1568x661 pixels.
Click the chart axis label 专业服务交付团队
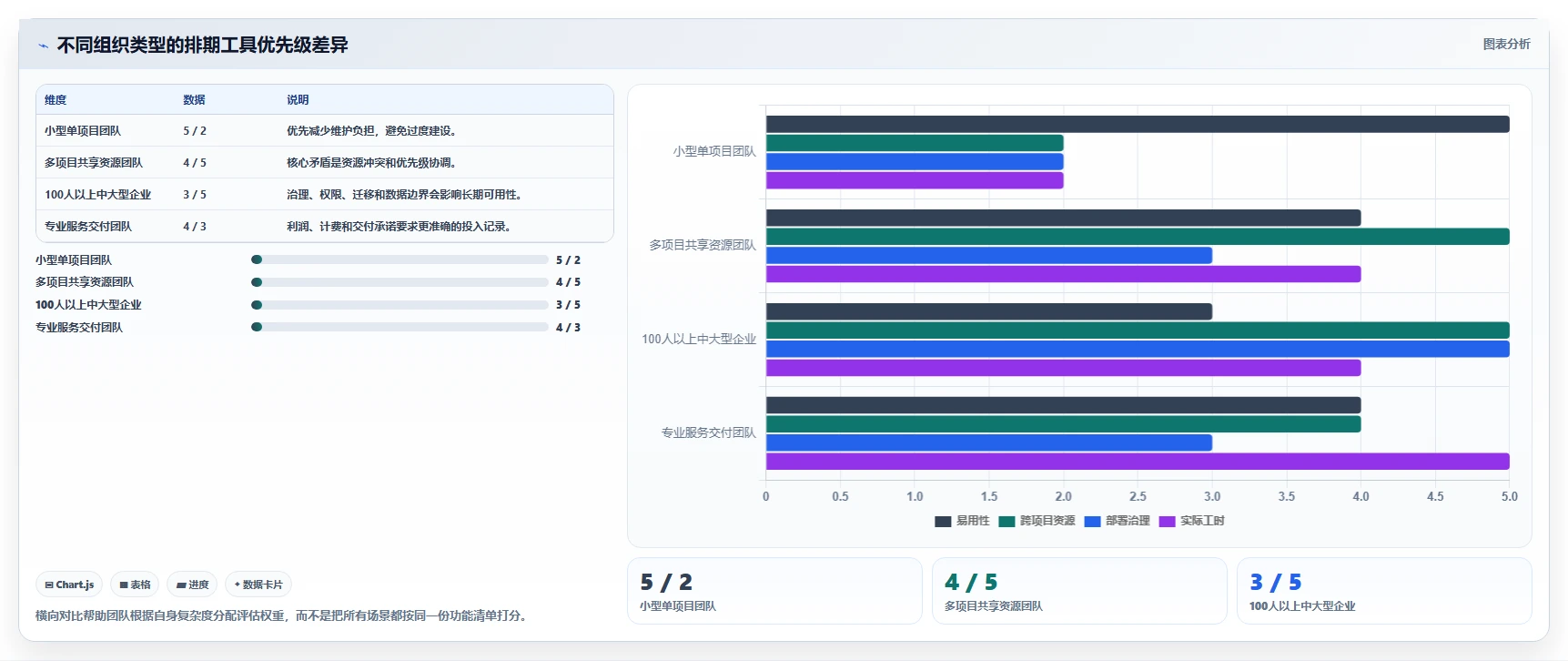pos(709,433)
